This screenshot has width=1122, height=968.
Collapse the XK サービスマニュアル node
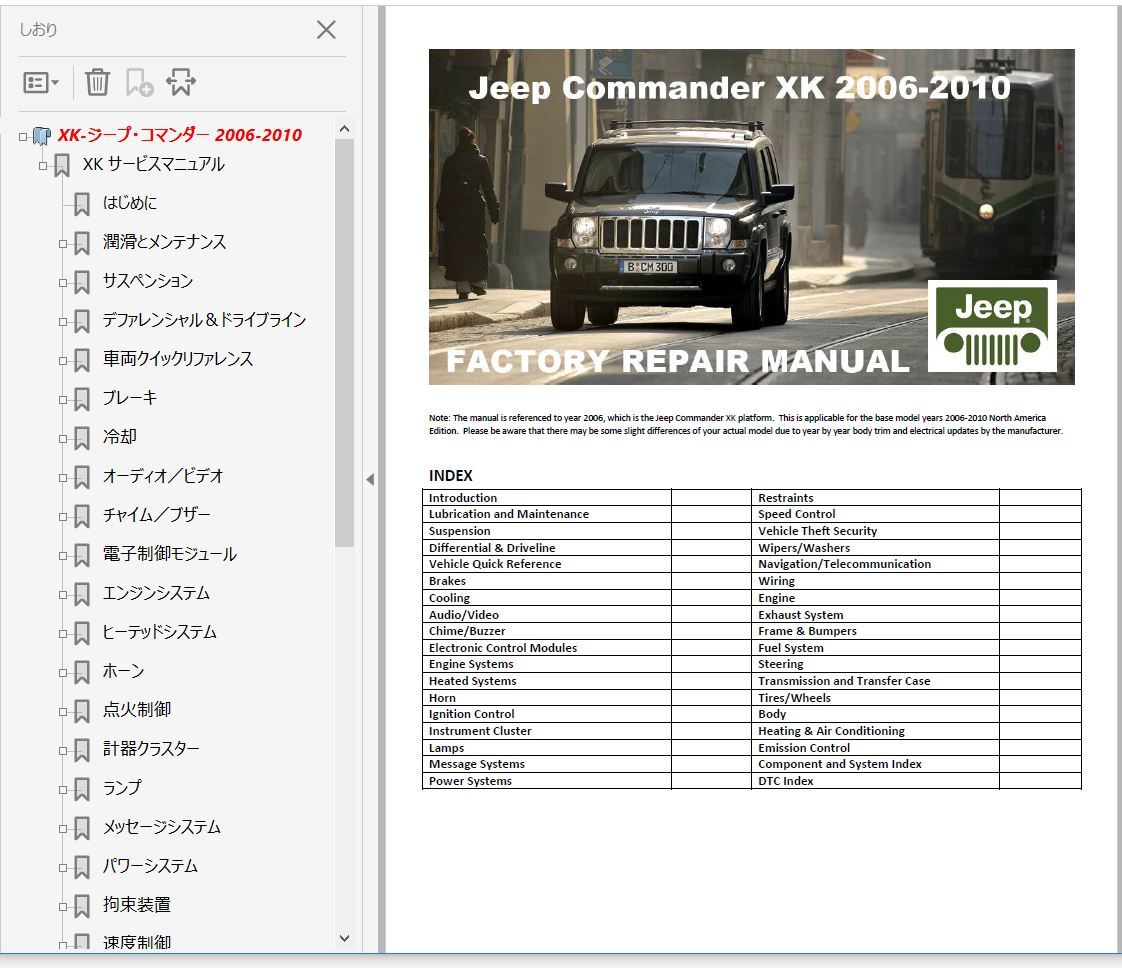pyautogui.click(x=43, y=166)
